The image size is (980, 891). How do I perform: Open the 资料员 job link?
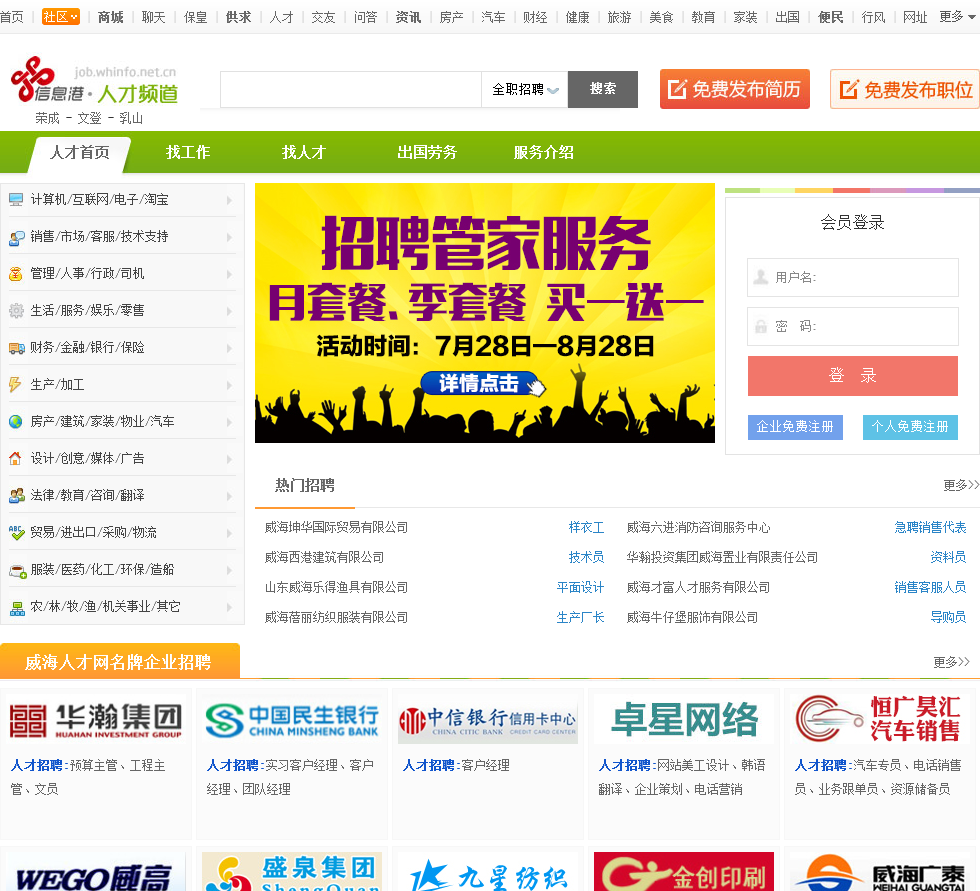point(948,557)
